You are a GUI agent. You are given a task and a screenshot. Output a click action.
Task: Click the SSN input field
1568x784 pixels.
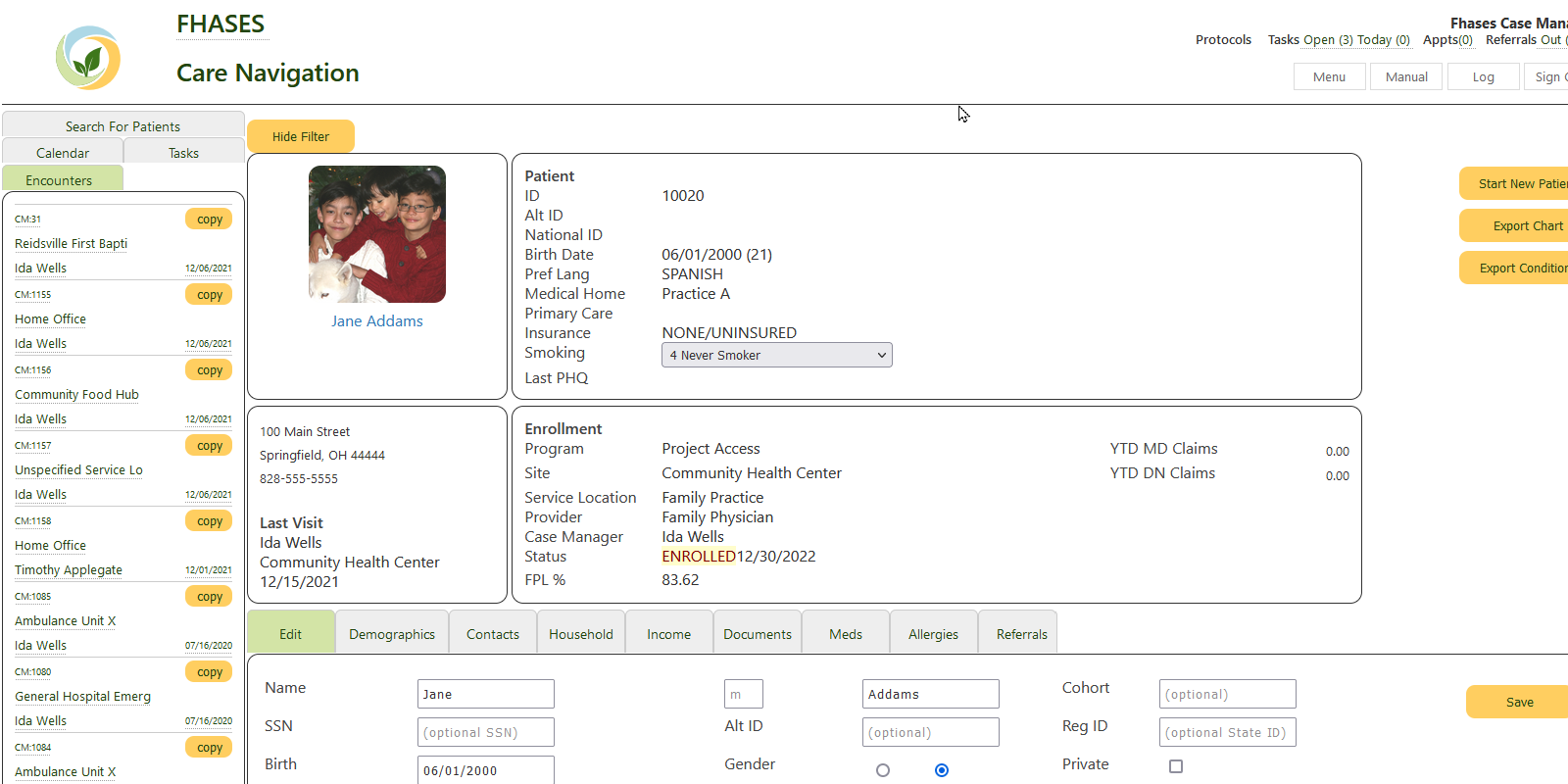486,732
